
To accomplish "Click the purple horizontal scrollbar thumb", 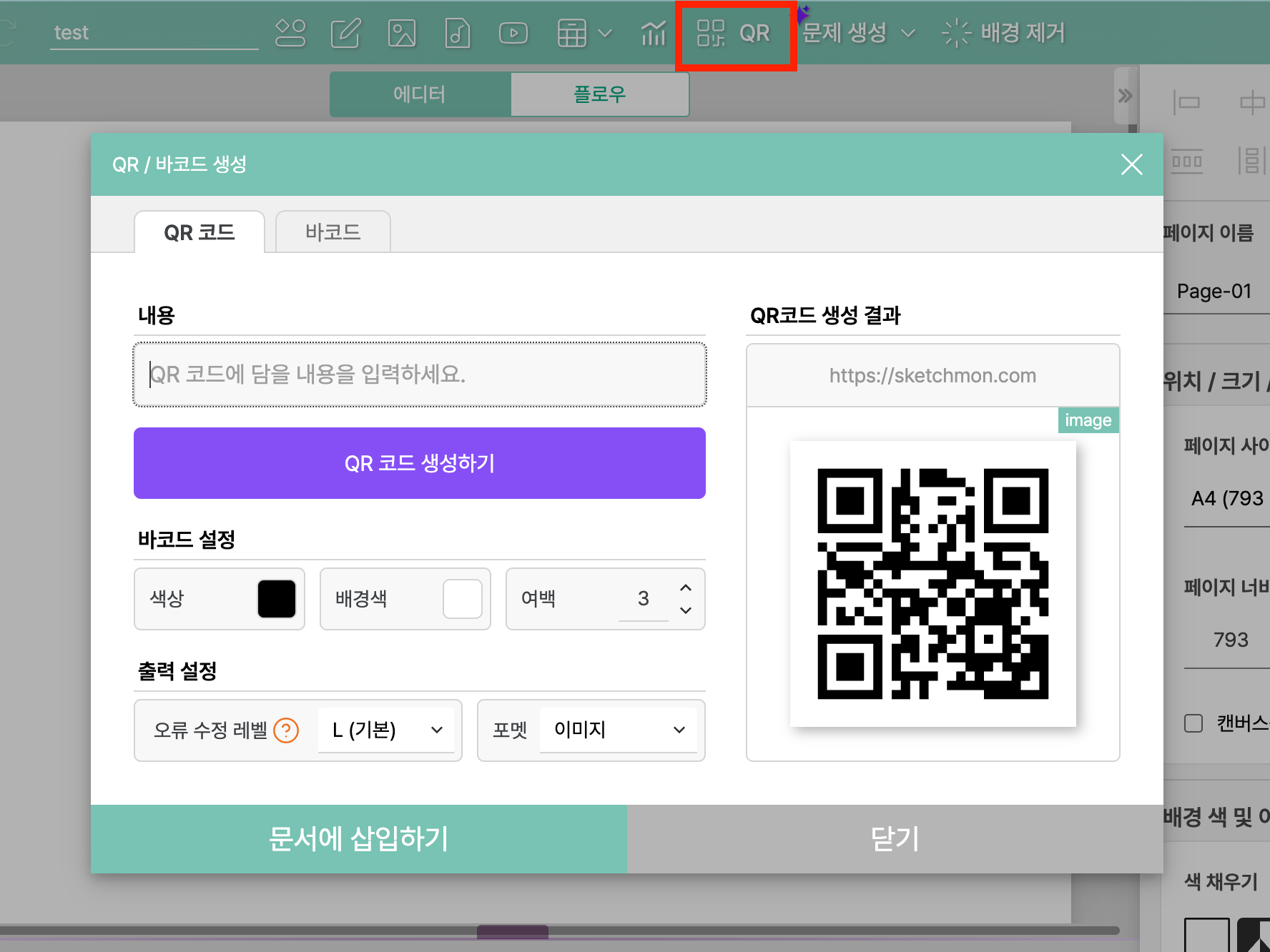I will click(x=513, y=931).
